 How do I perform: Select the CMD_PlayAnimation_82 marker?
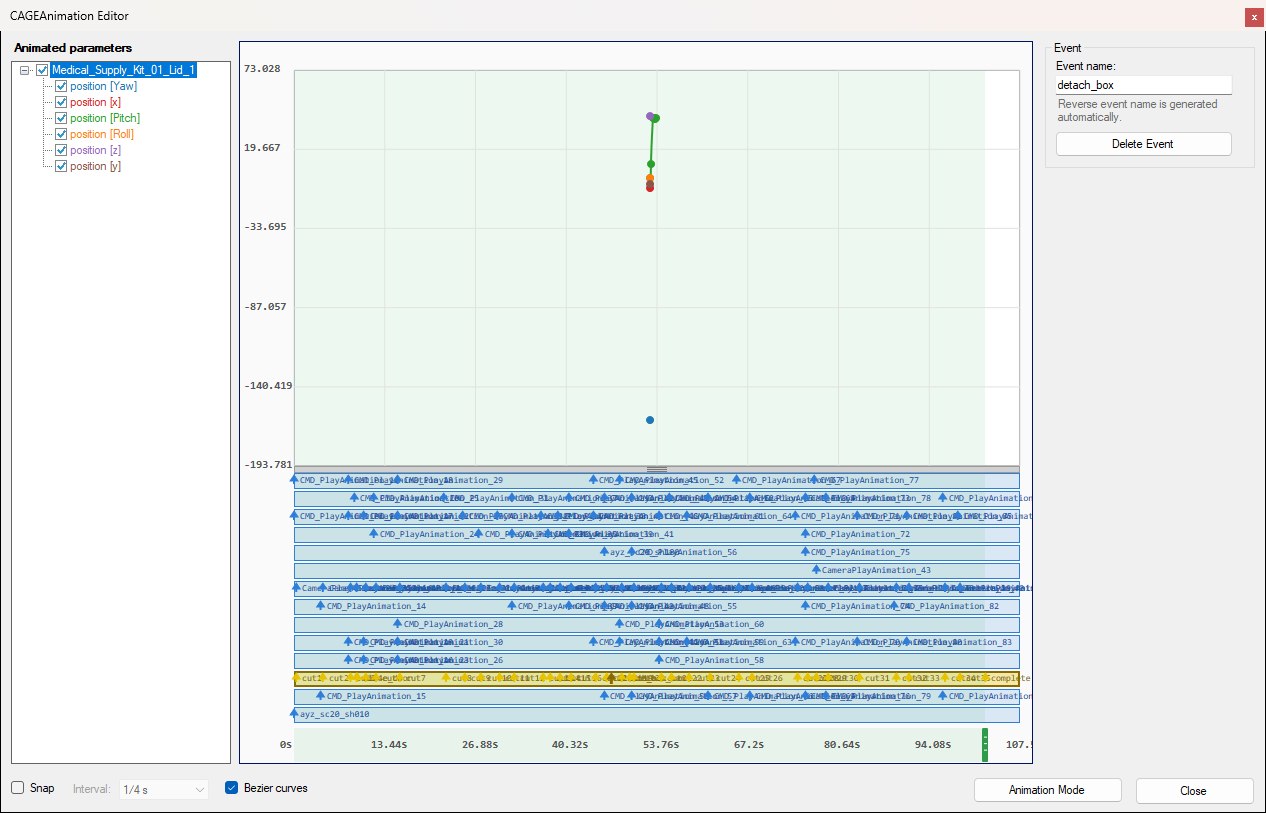893,606
